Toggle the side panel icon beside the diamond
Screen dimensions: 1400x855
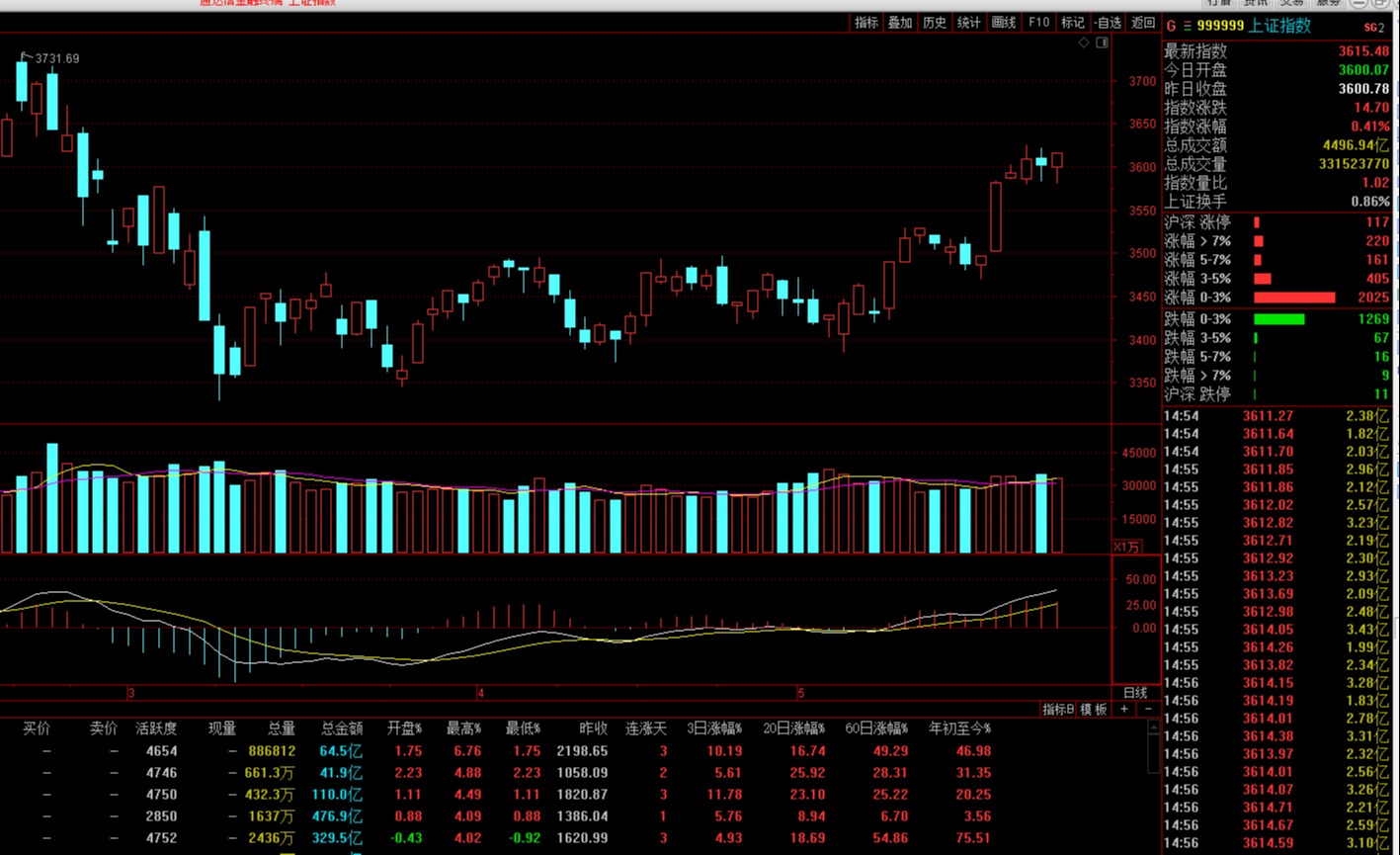click(x=1103, y=43)
